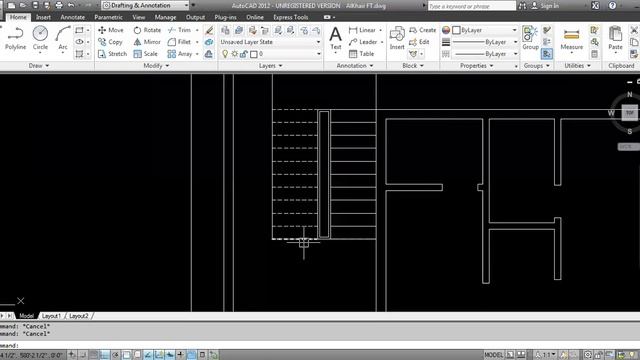Select the Arc drawing tool

click(63, 38)
